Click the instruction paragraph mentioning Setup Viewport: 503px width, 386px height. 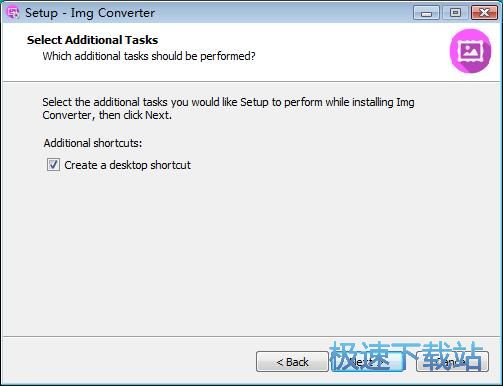click(x=228, y=108)
